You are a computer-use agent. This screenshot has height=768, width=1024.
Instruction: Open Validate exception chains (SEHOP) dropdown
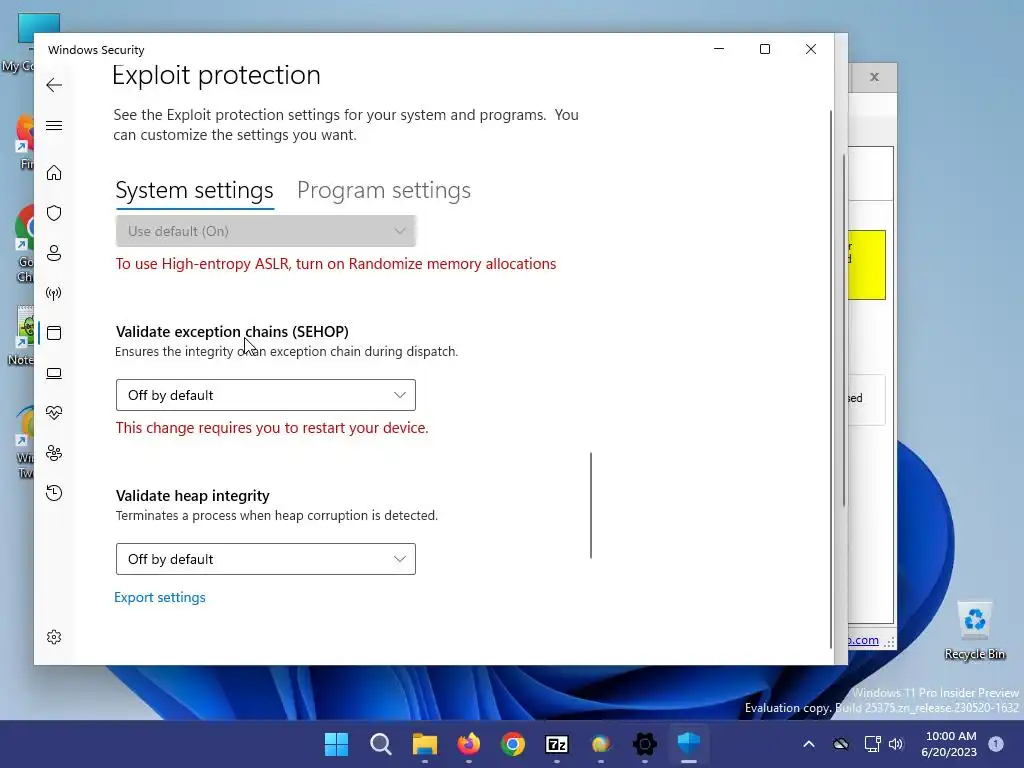(x=266, y=395)
